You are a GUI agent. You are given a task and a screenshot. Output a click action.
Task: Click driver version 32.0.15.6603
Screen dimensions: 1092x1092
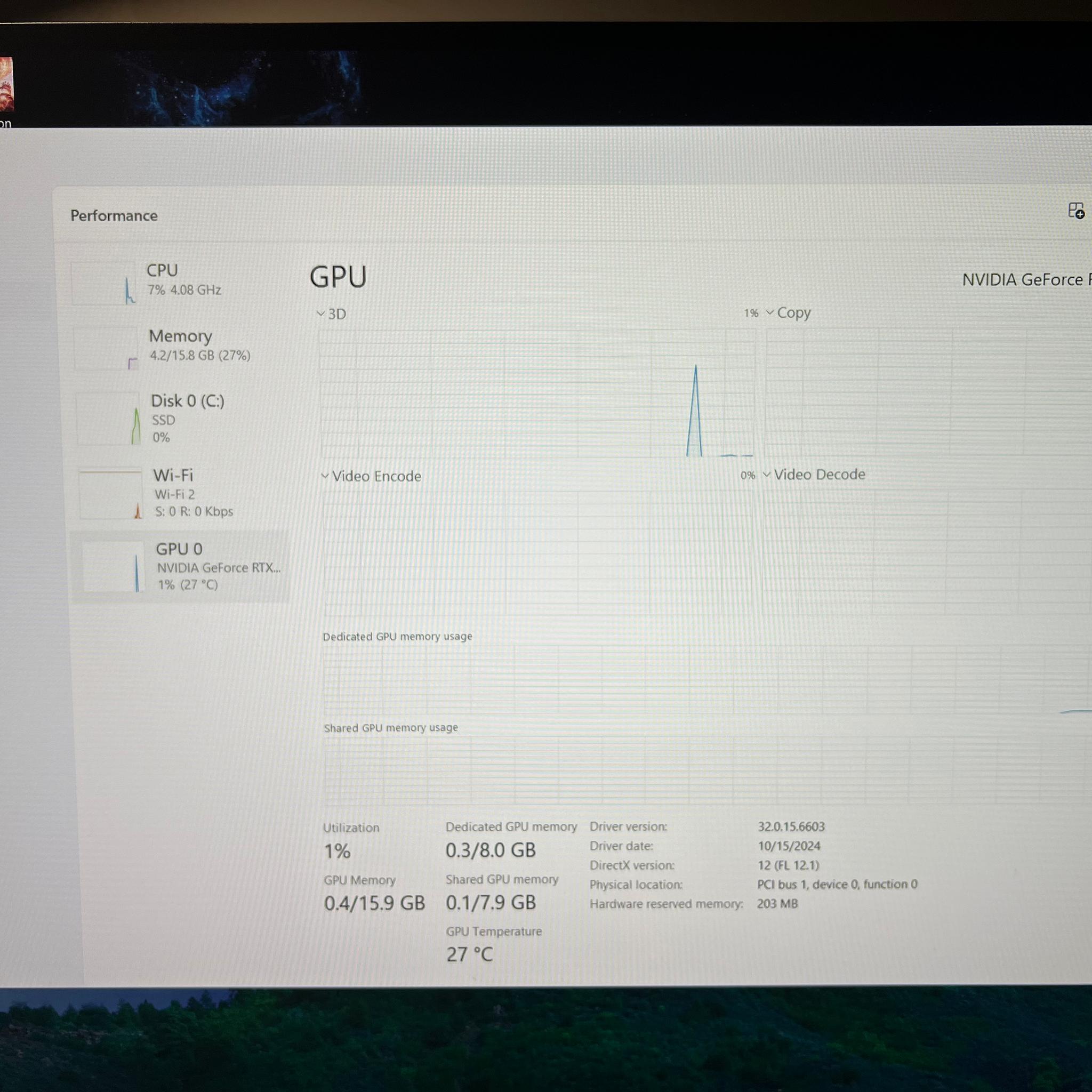[791, 826]
